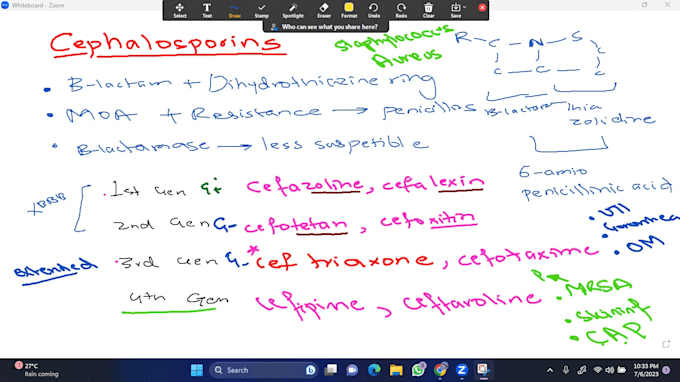Click the Zoom logo in title bar
The width and height of the screenshot is (680, 382).
(x=5, y=5)
